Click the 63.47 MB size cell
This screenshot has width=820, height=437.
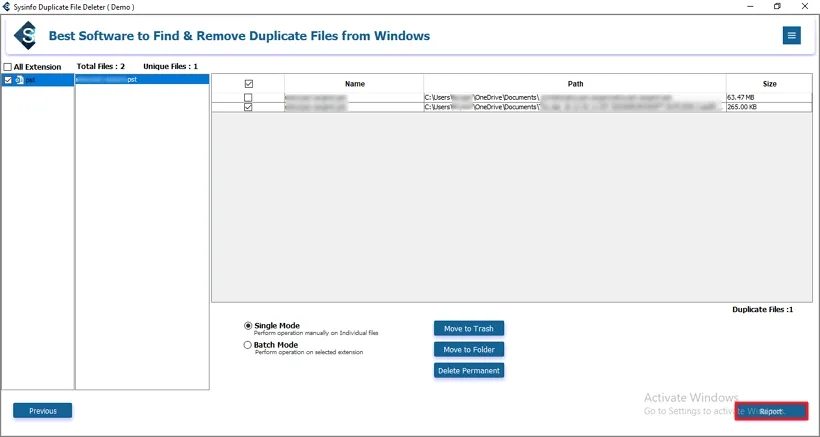(770, 98)
